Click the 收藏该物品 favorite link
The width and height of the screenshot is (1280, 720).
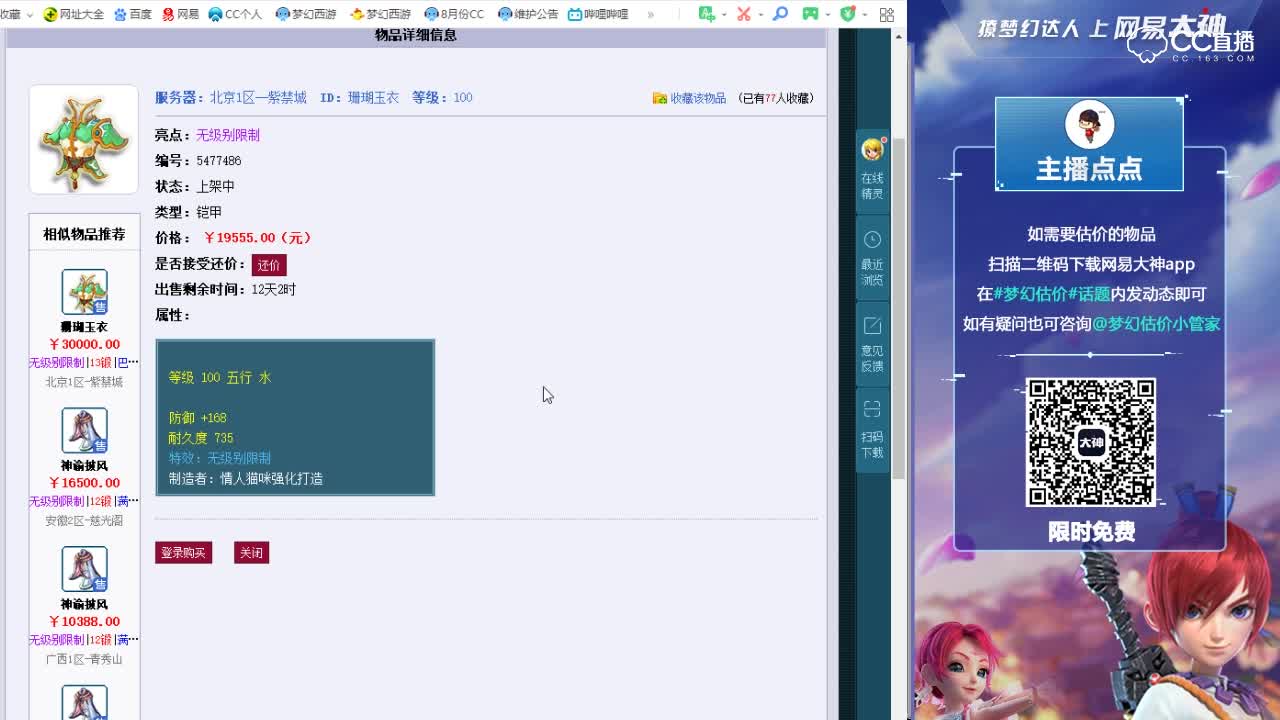698,98
